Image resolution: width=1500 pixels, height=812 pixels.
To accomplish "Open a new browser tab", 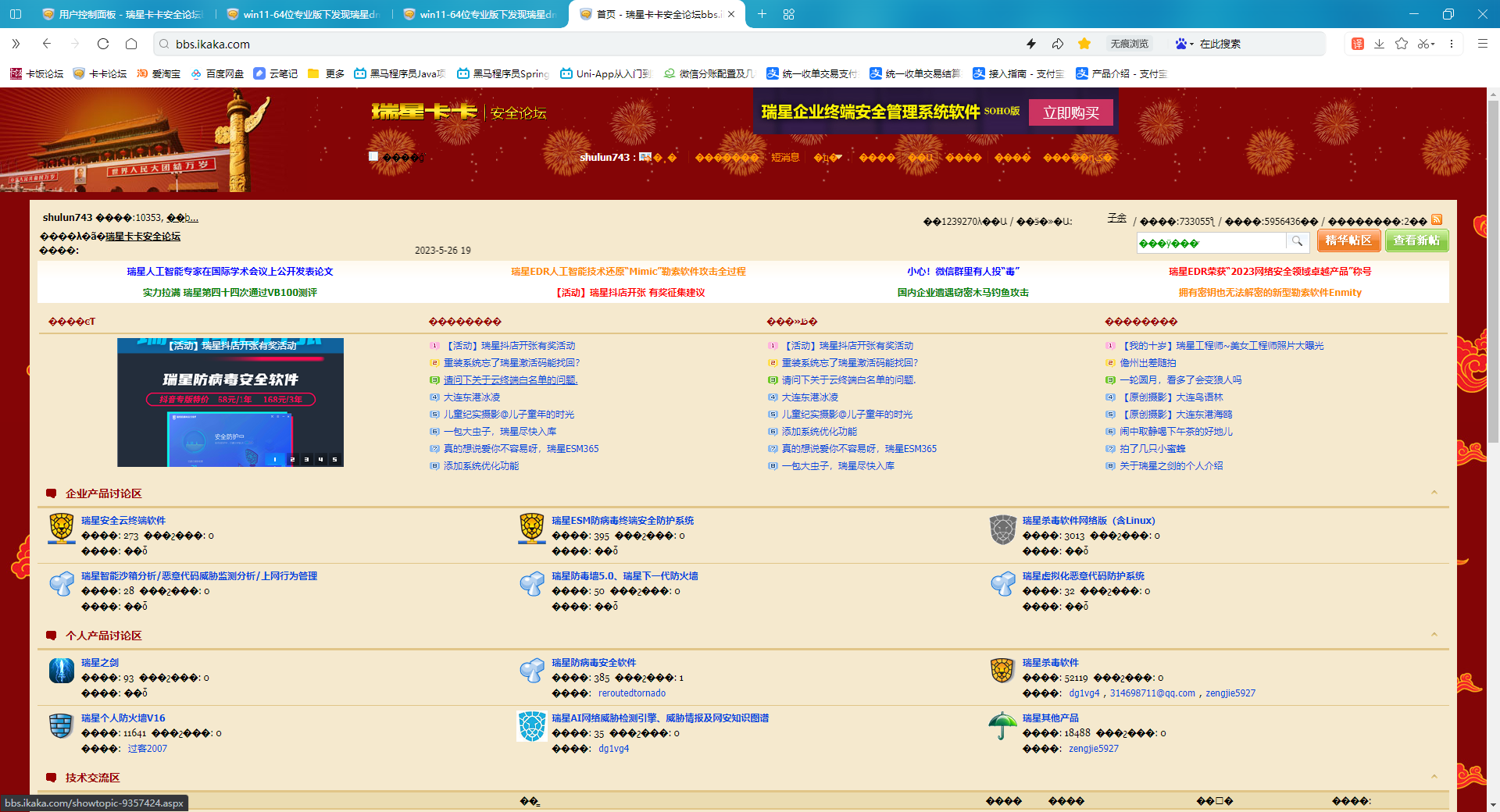I will pos(762,14).
